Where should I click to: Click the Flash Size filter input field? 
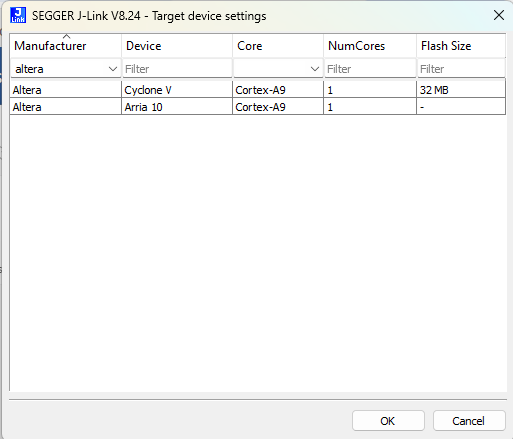tap(461, 69)
